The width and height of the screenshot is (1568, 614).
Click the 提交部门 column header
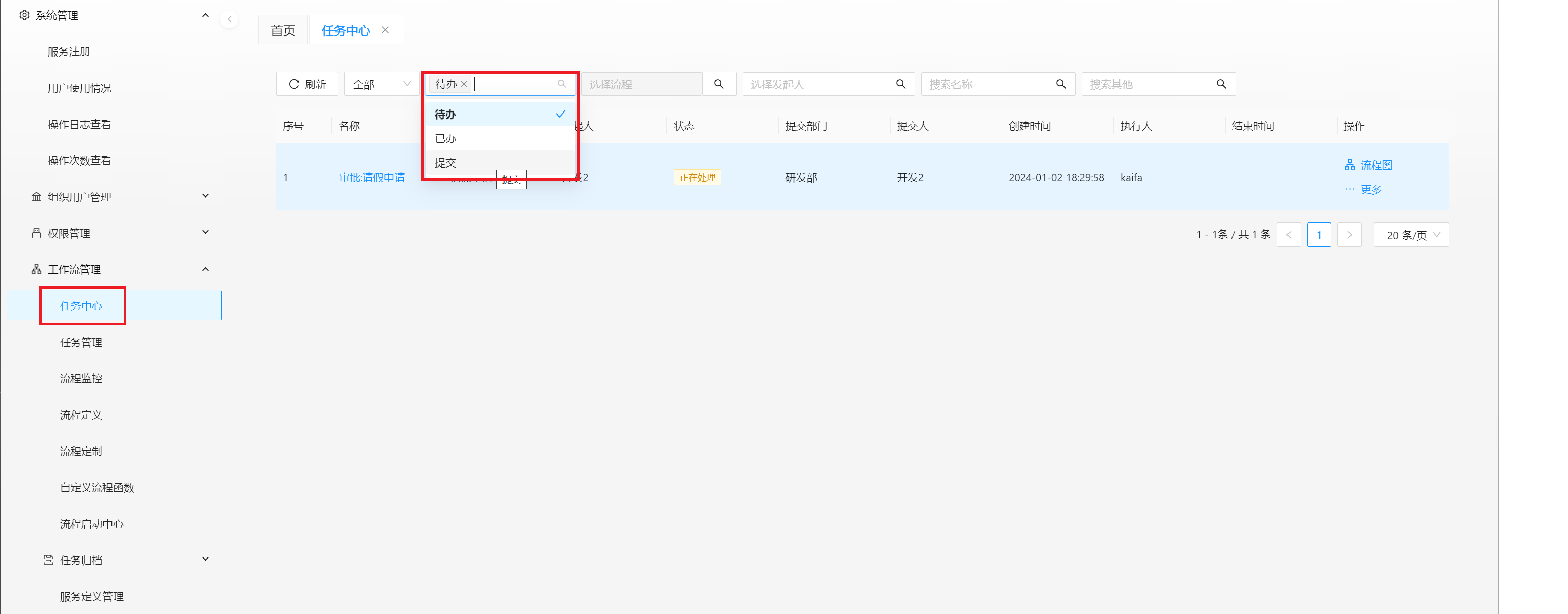[x=806, y=126]
